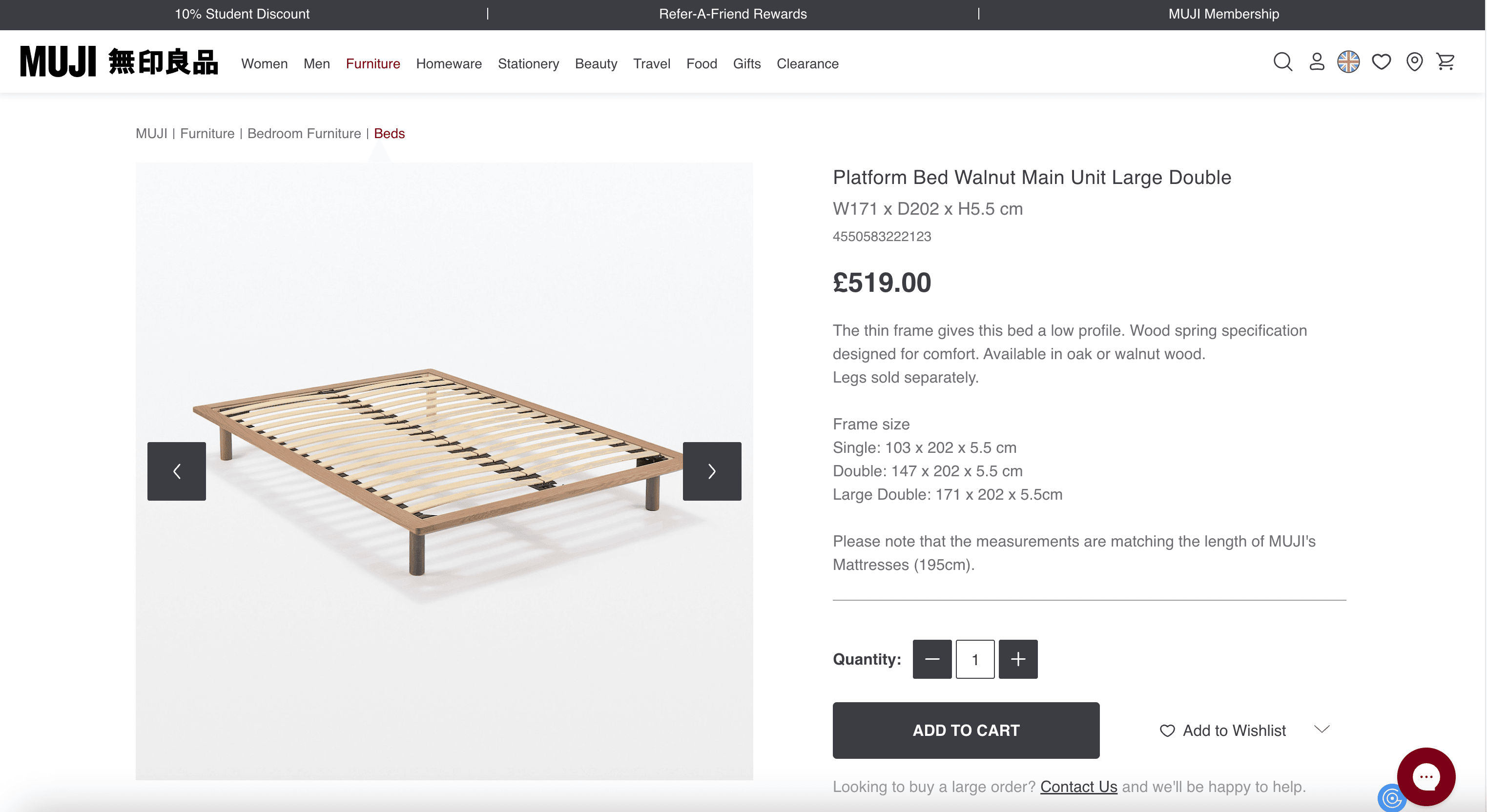1487x812 pixels.
Task: Open the wishlist heart icon in header
Action: coord(1381,62)
